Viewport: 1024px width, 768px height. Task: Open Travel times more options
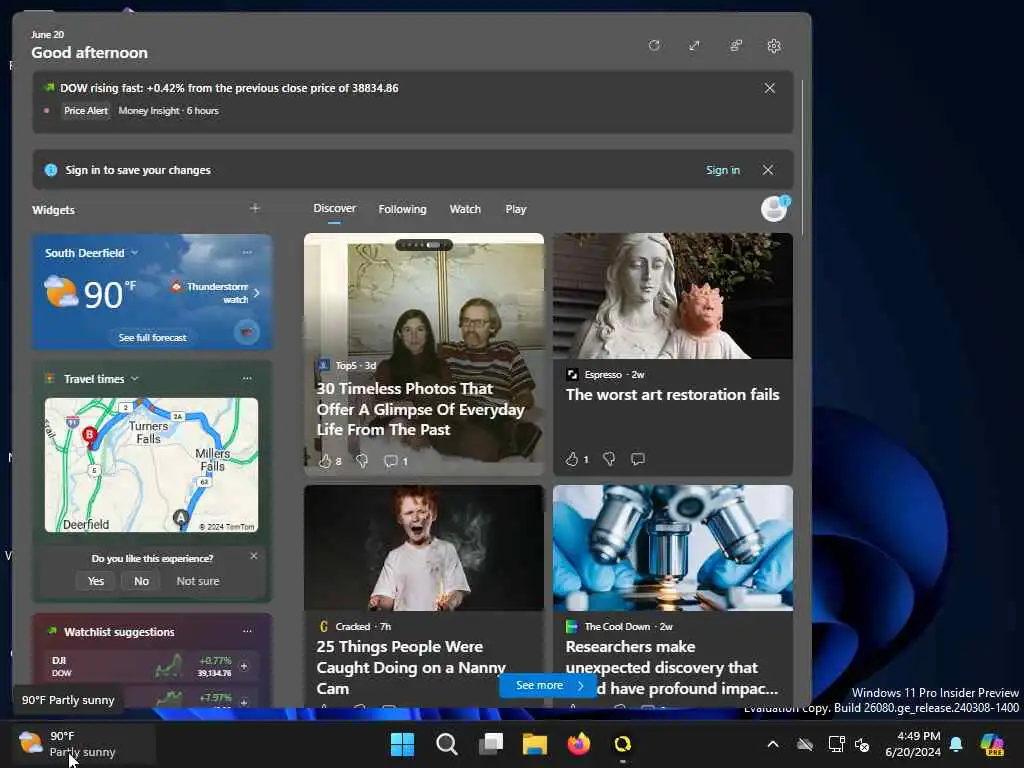coord(247,378)
